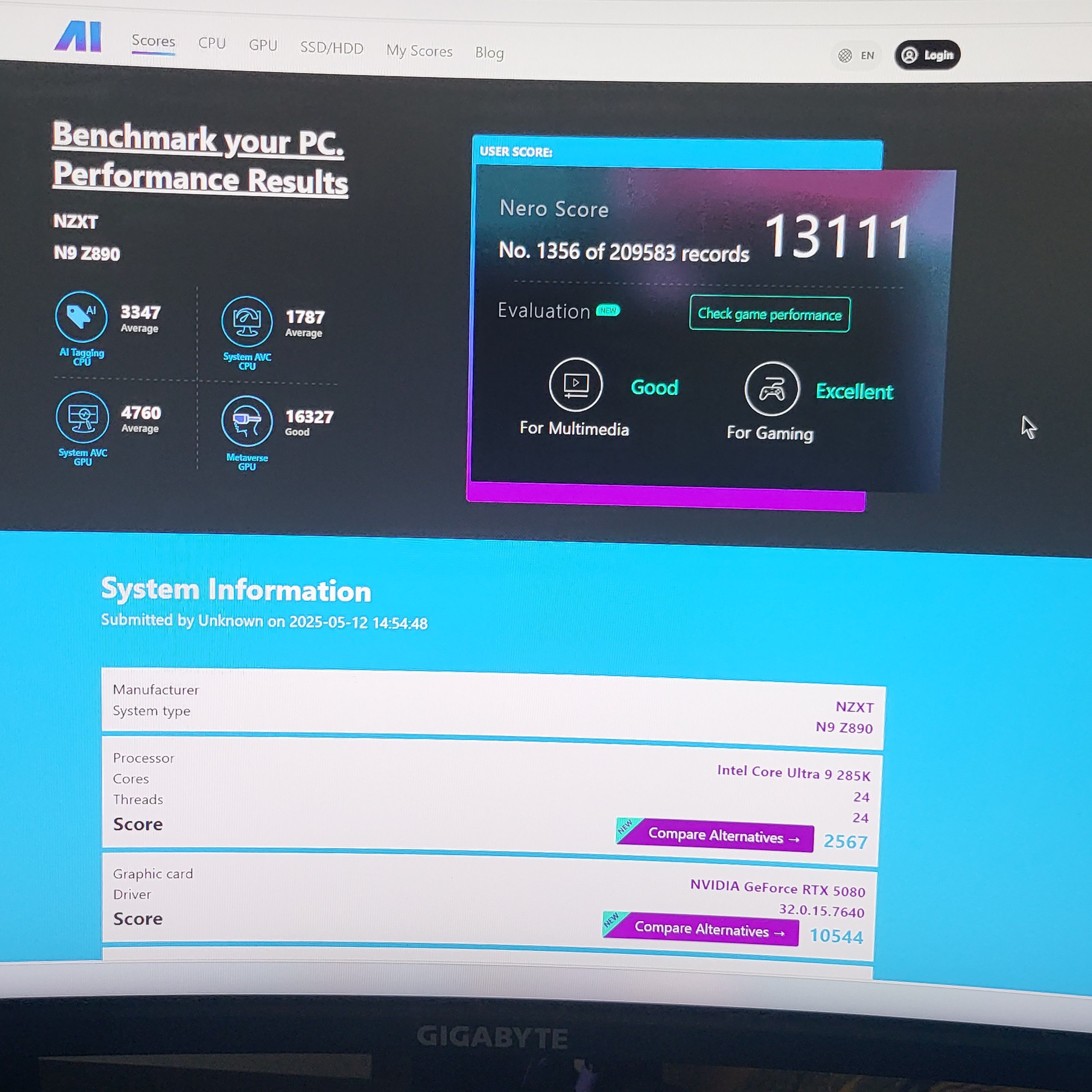Viewport: 1092px width, 1092px height.
Task: Click the Nero AI logo
Action: click(x=78, y=37)
